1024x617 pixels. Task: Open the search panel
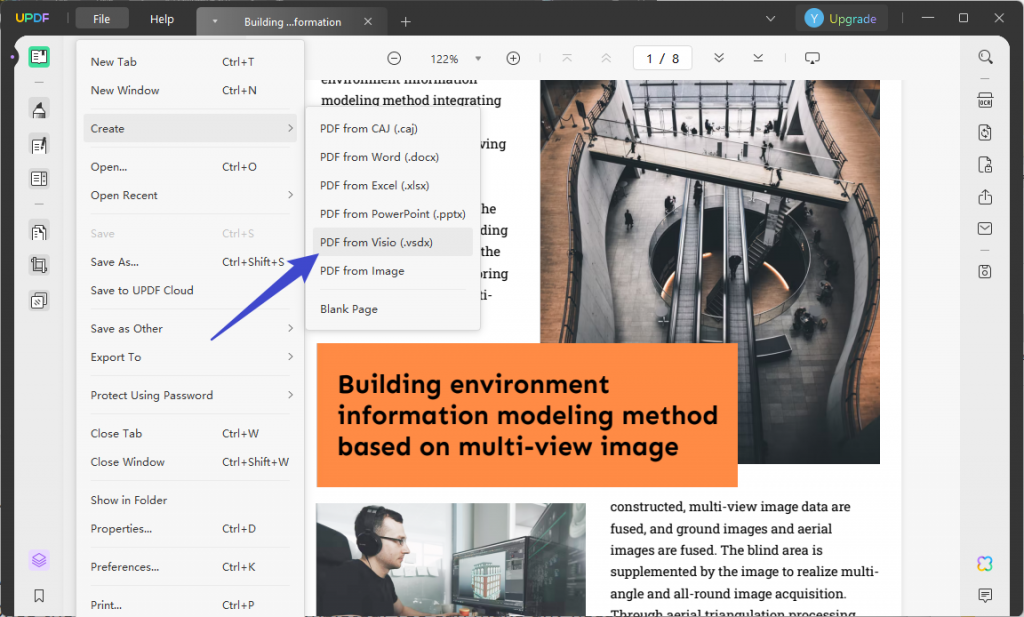(986, 57)
